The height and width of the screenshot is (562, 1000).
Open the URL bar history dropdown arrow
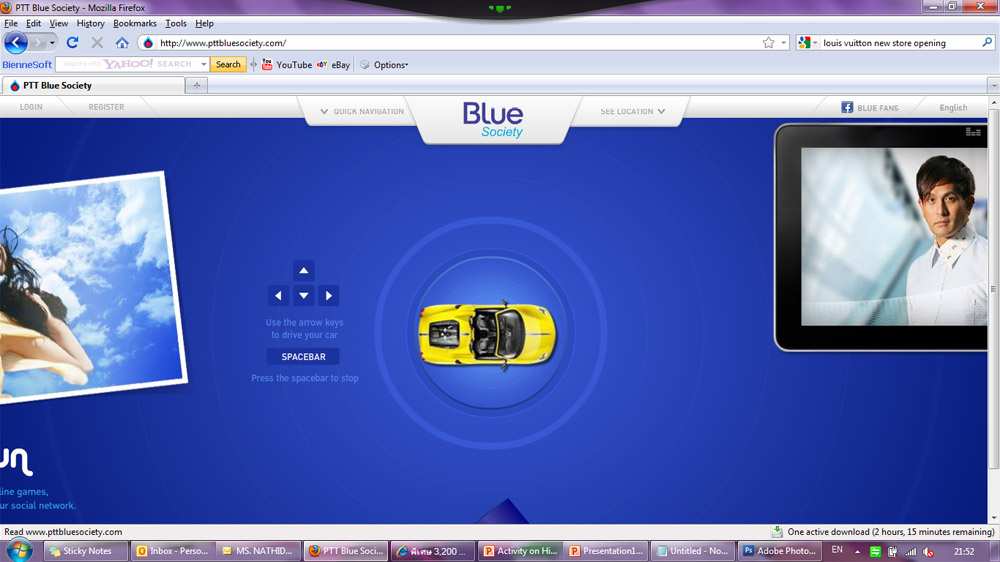point(784,43)
